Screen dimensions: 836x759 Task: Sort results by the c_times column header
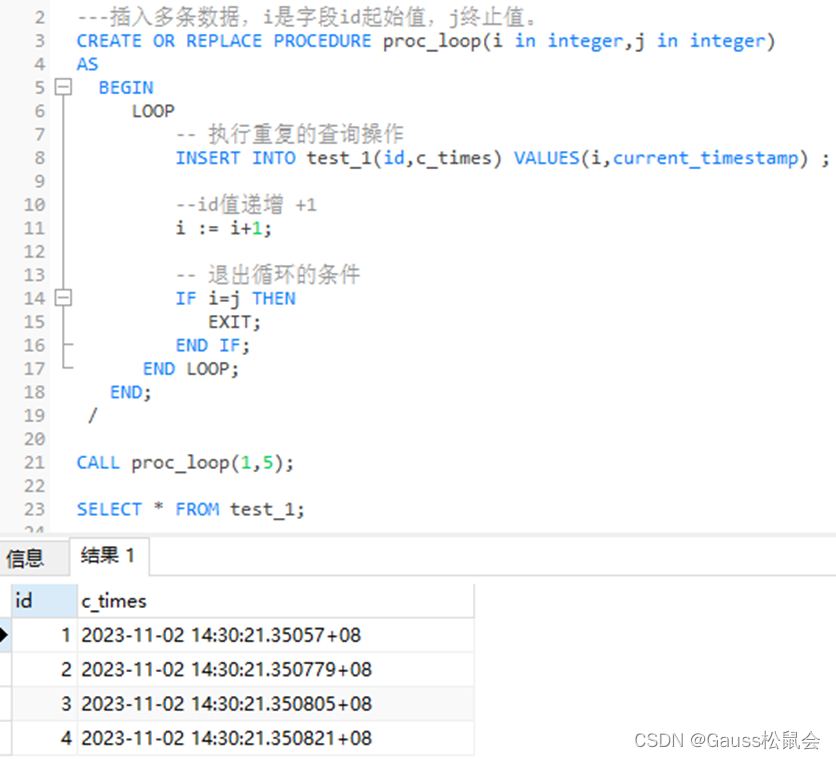click(x=114, y=600)
